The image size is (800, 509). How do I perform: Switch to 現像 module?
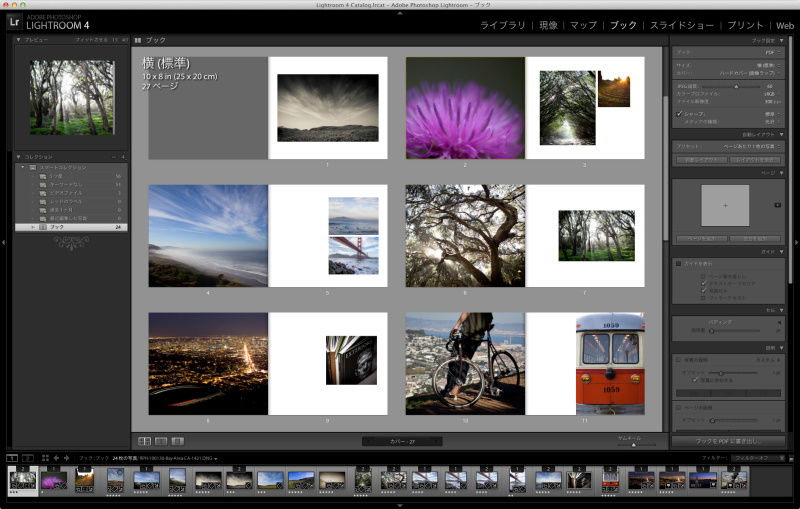[x=548, y=25]
